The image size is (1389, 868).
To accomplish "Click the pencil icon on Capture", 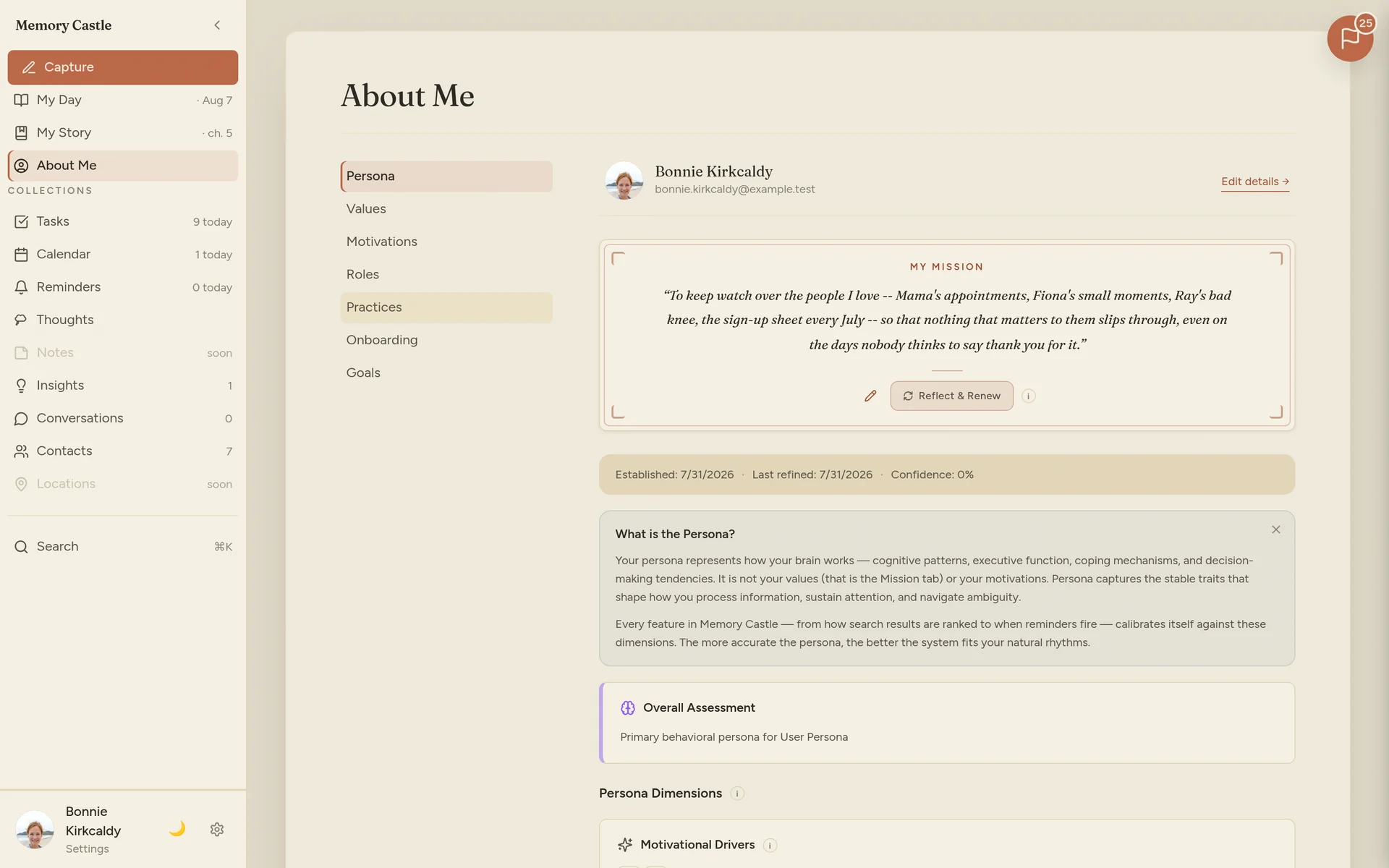I will (x=29, y=67).
